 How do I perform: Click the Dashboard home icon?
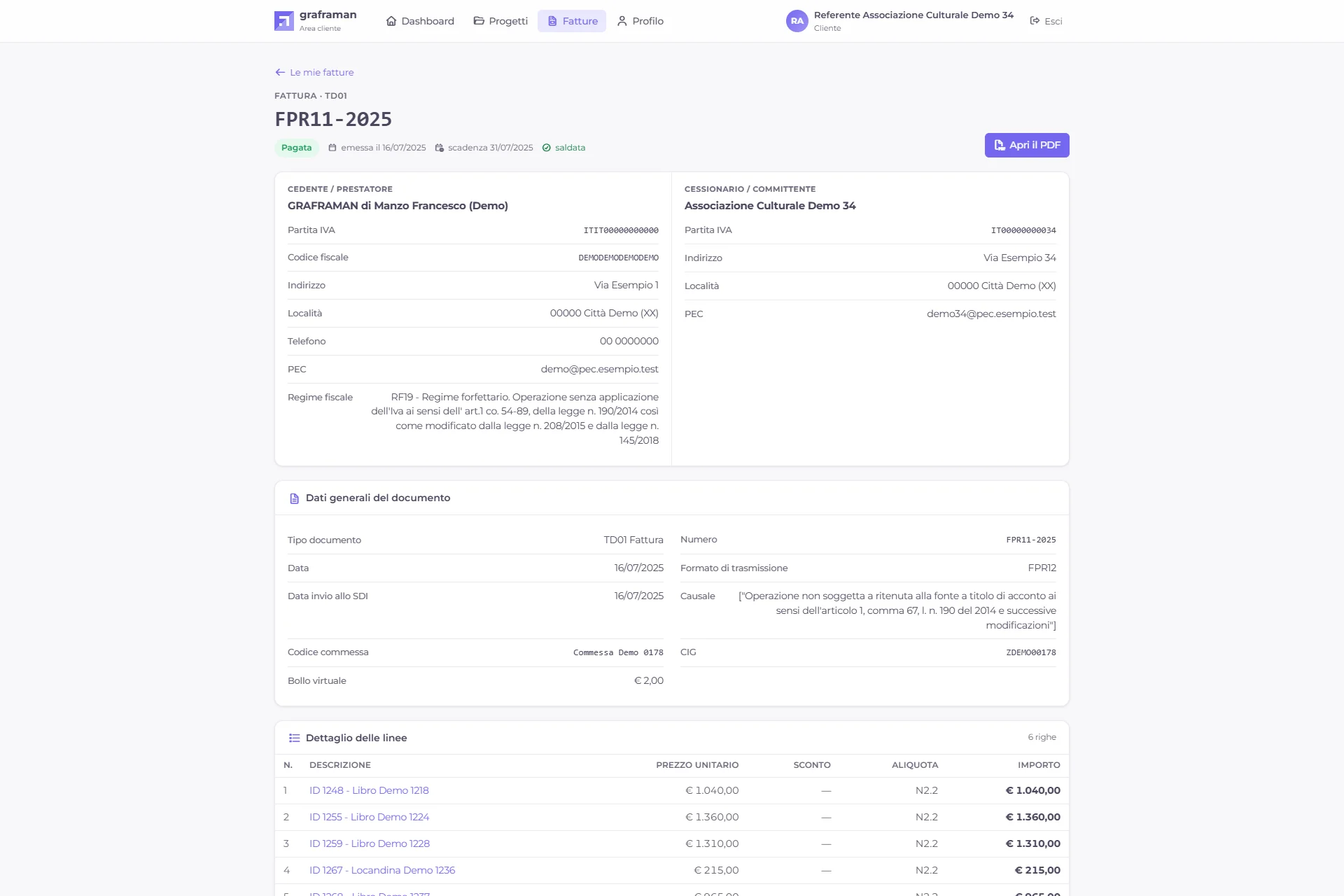391,21
